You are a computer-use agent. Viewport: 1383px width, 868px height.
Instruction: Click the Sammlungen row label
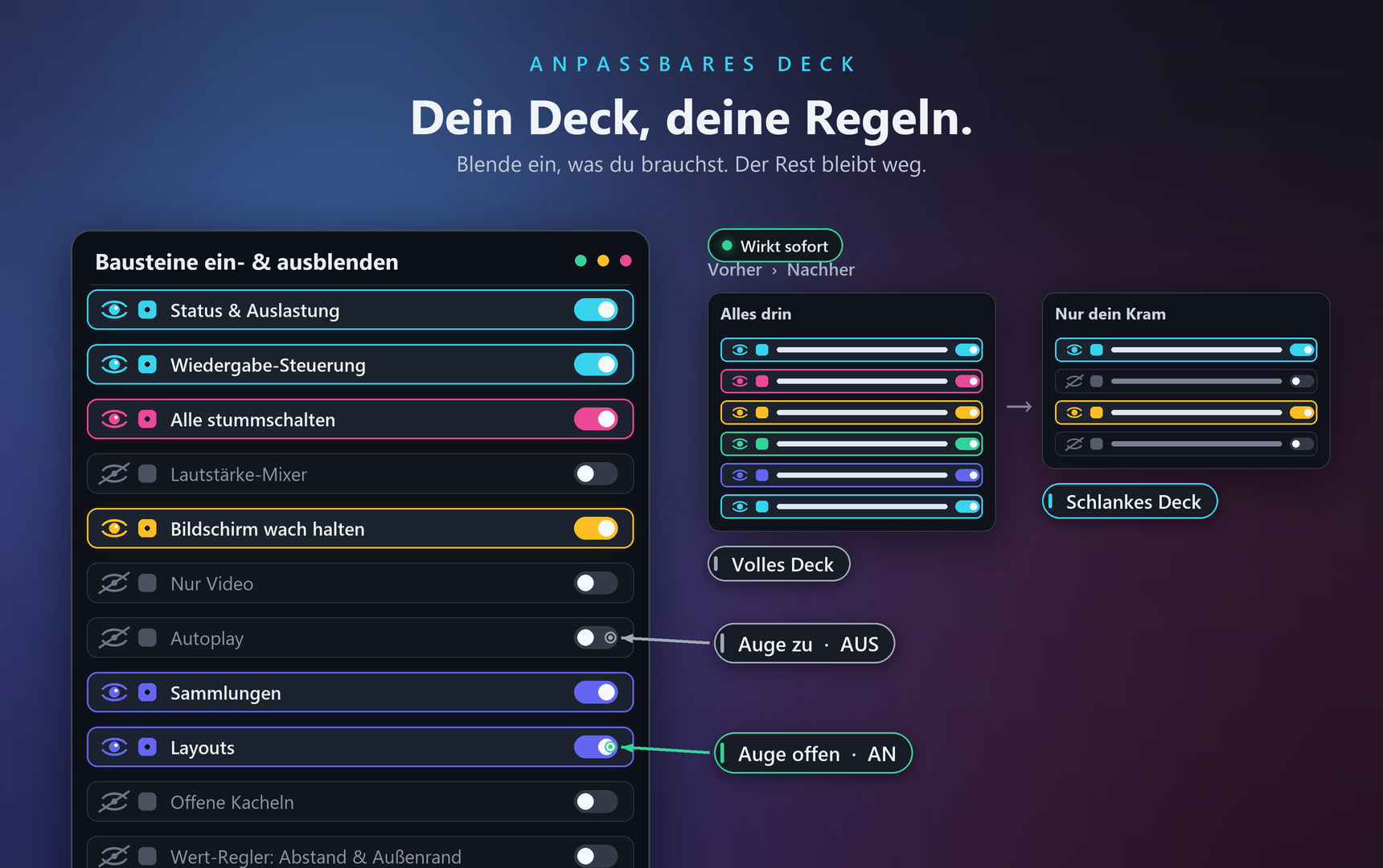coord(226,693)
